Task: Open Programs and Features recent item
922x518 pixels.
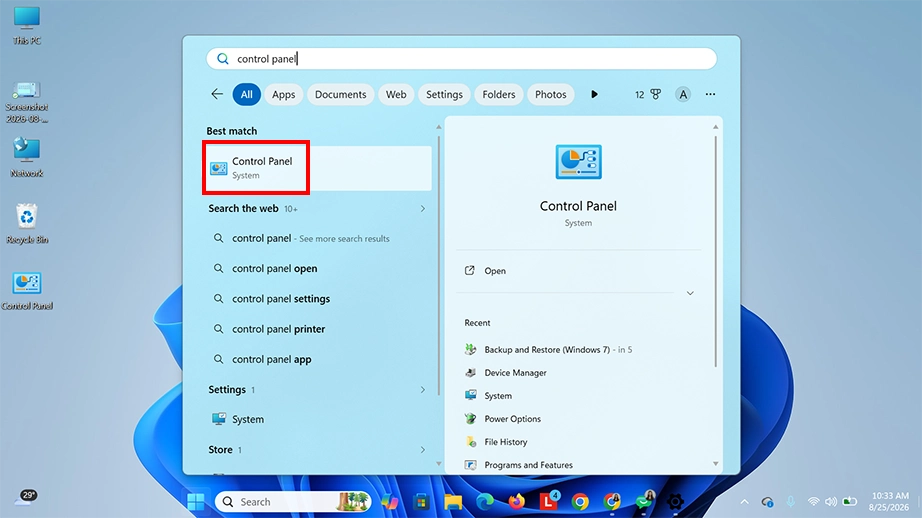Action: [x=519, y=464]
